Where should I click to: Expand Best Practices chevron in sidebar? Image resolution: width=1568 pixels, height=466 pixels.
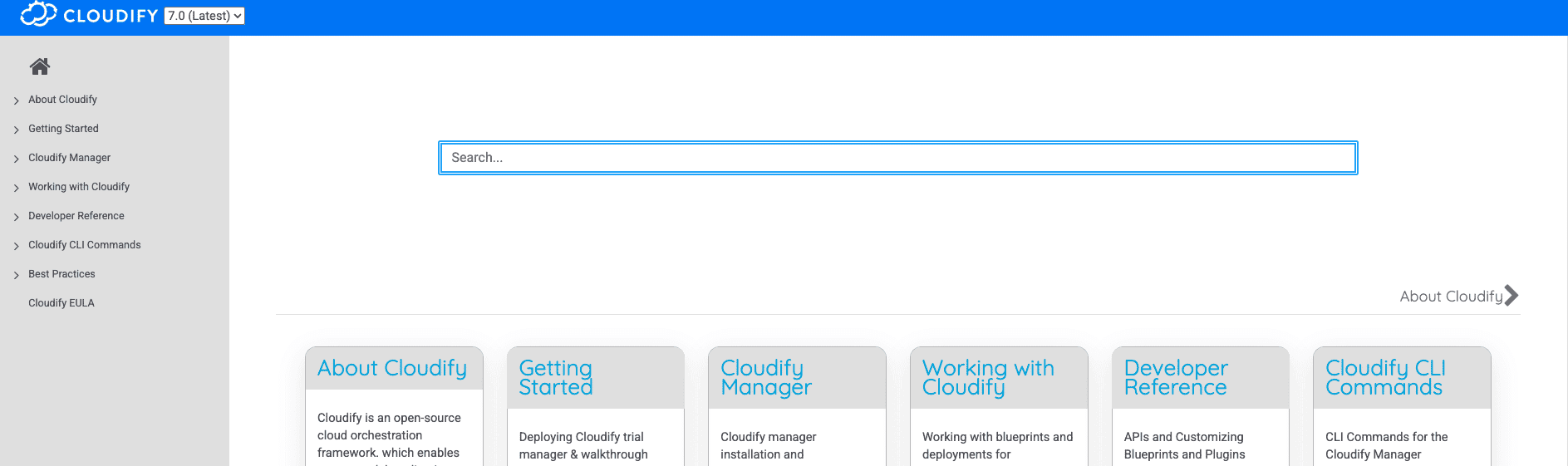[x=17, y=275]
